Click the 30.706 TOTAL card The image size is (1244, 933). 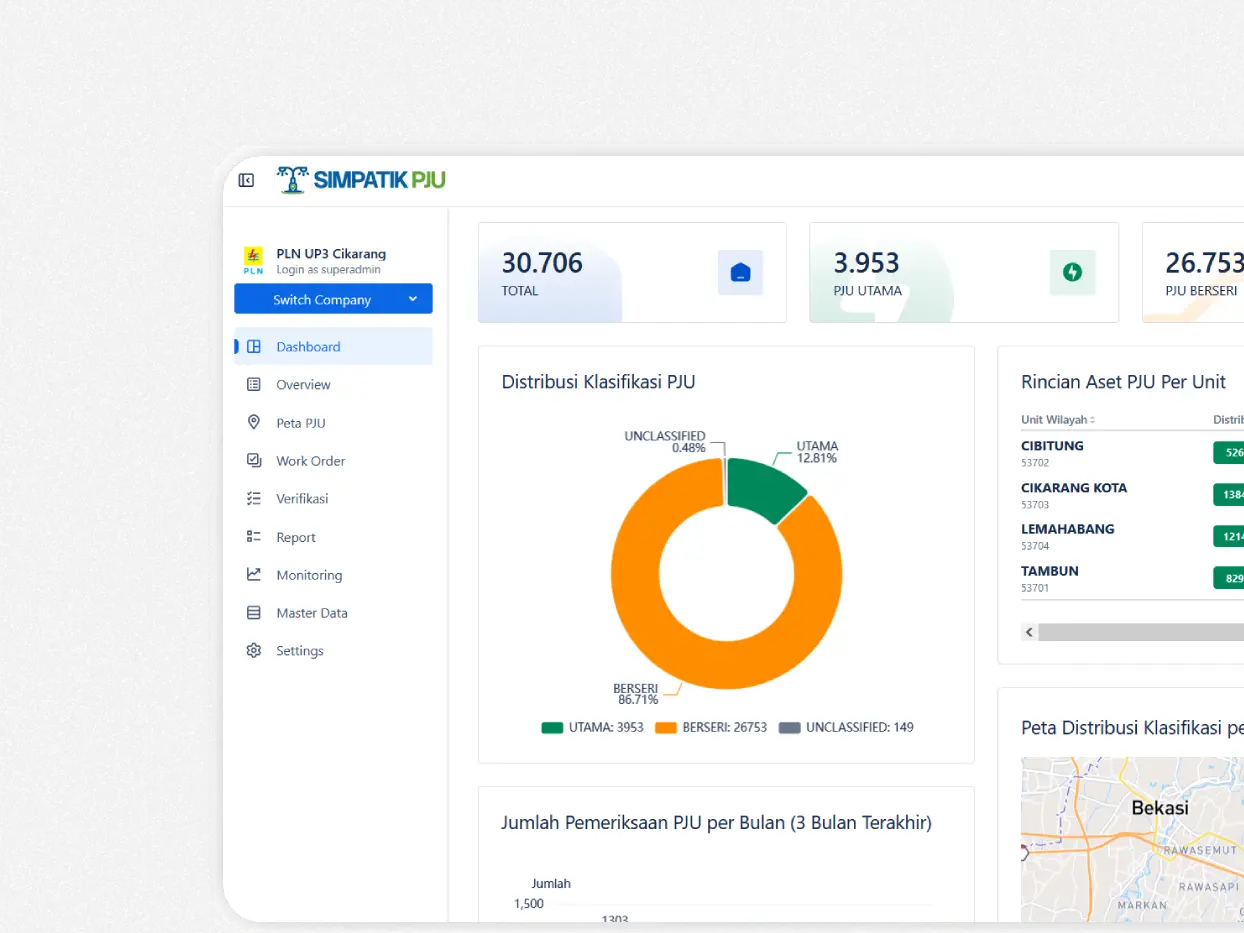tap(632, 272)
